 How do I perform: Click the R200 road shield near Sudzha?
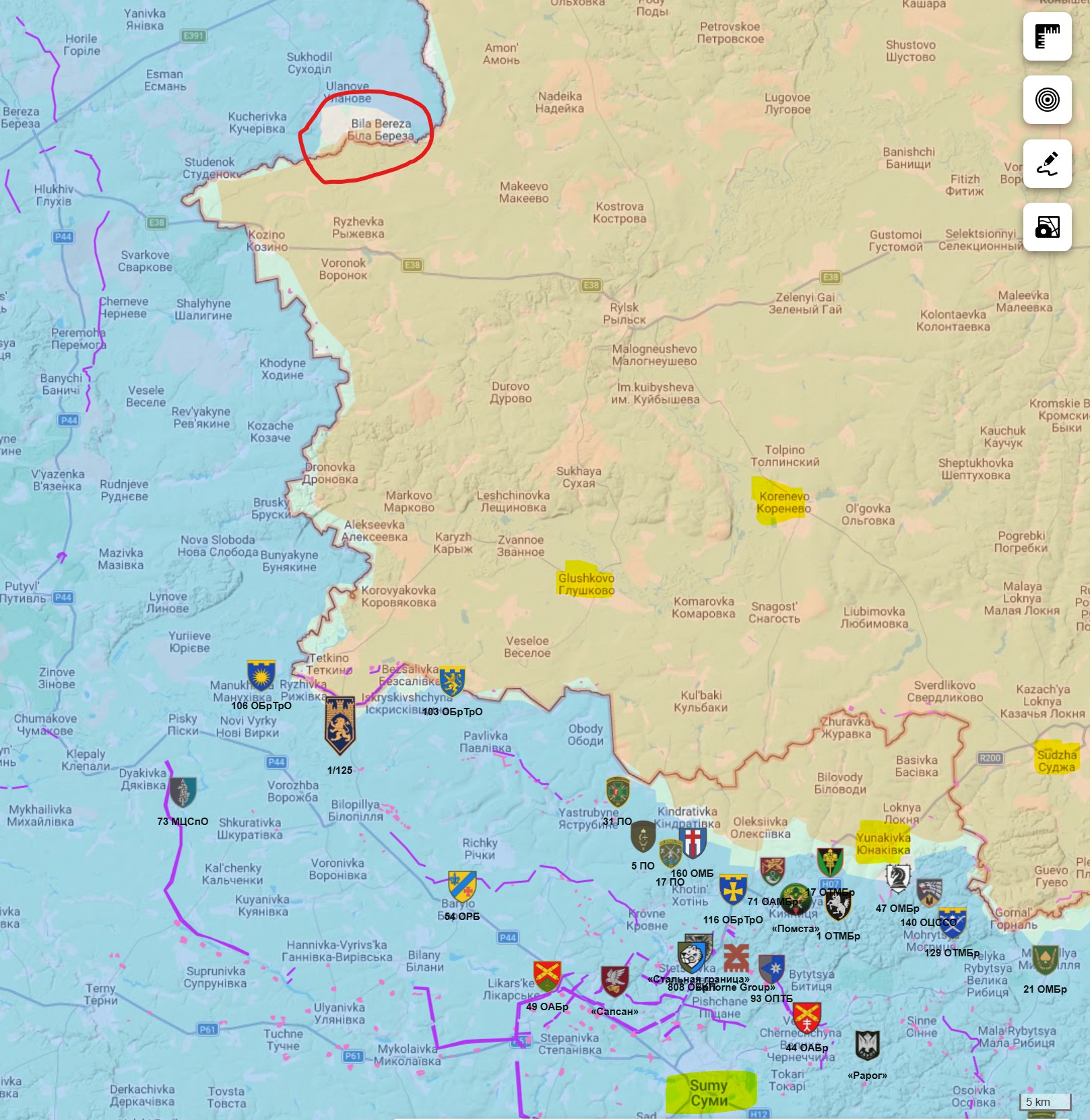[x=990, y=758]
